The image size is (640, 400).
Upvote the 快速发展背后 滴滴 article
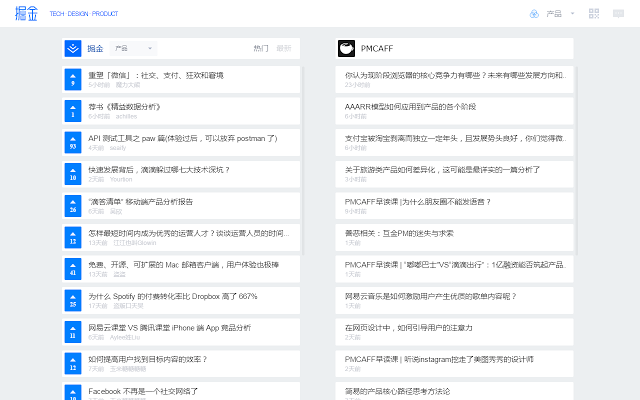coord(73,174)
